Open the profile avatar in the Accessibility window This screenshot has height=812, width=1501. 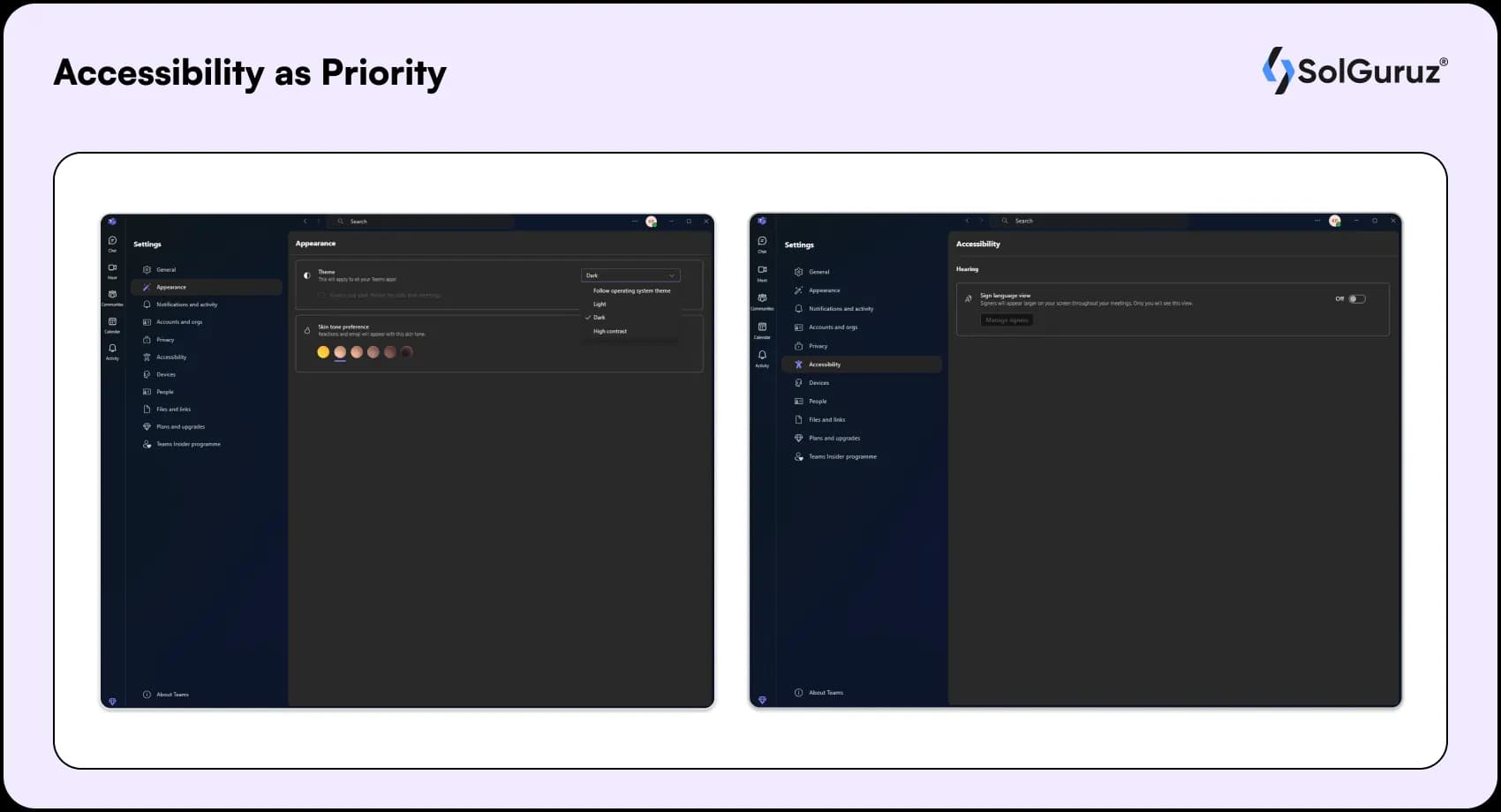1335,221
